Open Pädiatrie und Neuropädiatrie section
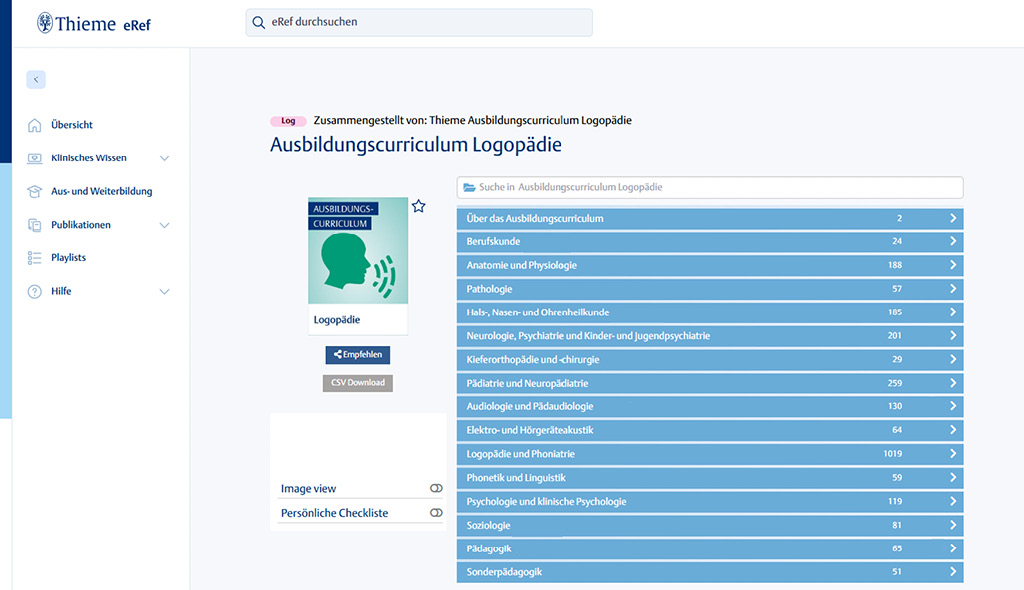 point(710,383)
